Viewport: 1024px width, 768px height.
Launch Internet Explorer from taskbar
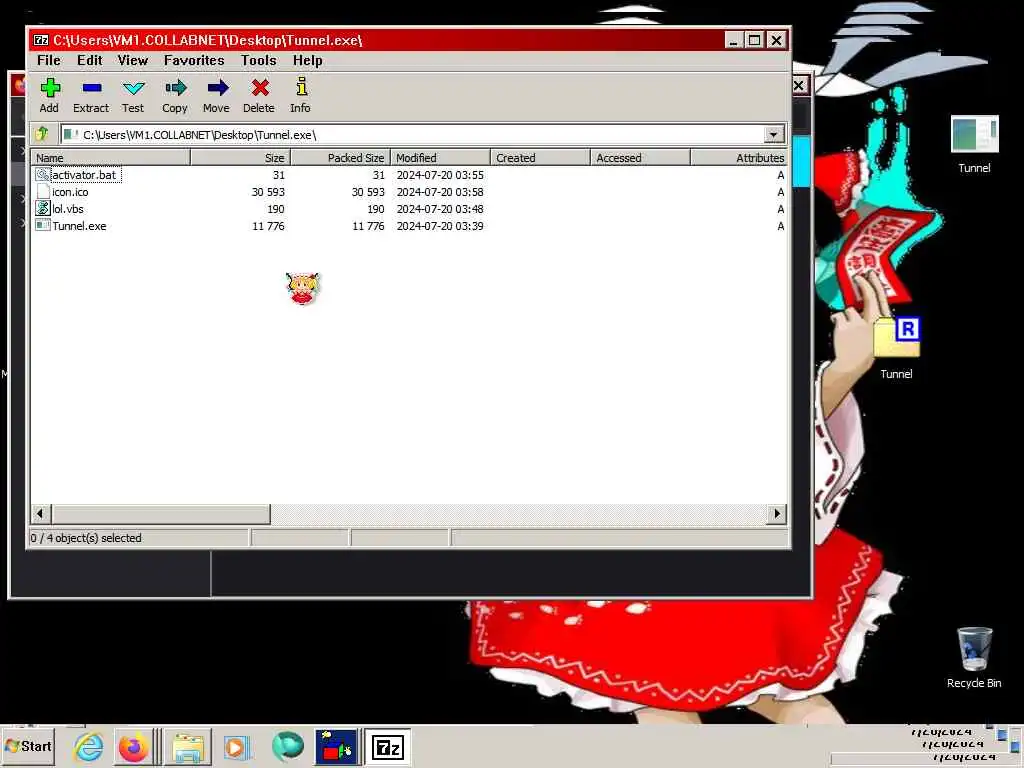coord(88,746)
